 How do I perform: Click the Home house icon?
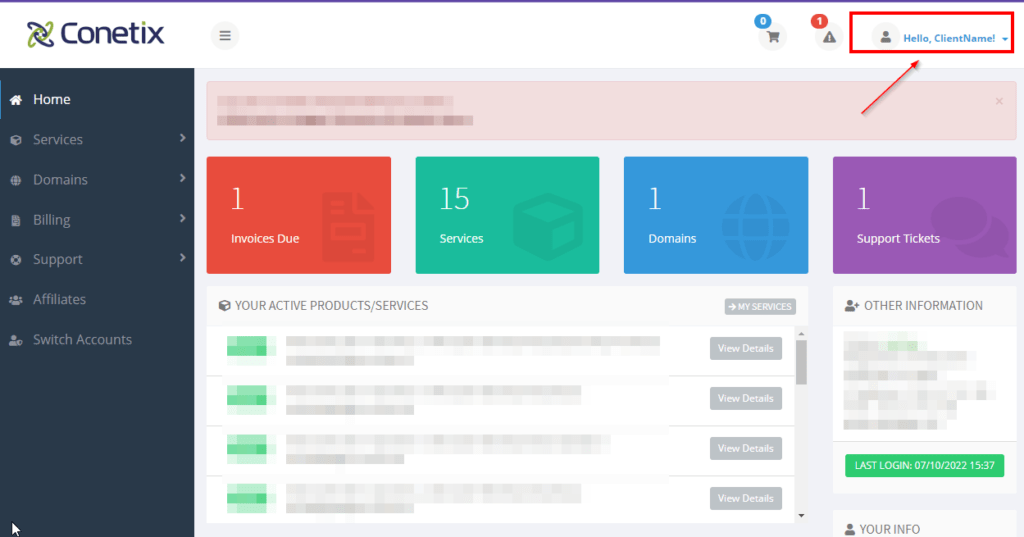click(x=16, y=100)
